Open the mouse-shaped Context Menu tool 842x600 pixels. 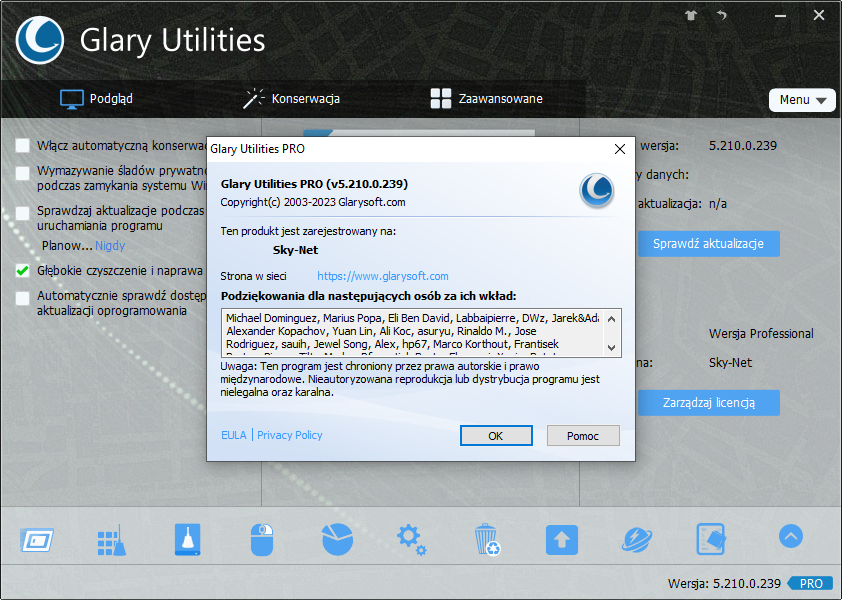pyautogui.click(x=262, y=539)
